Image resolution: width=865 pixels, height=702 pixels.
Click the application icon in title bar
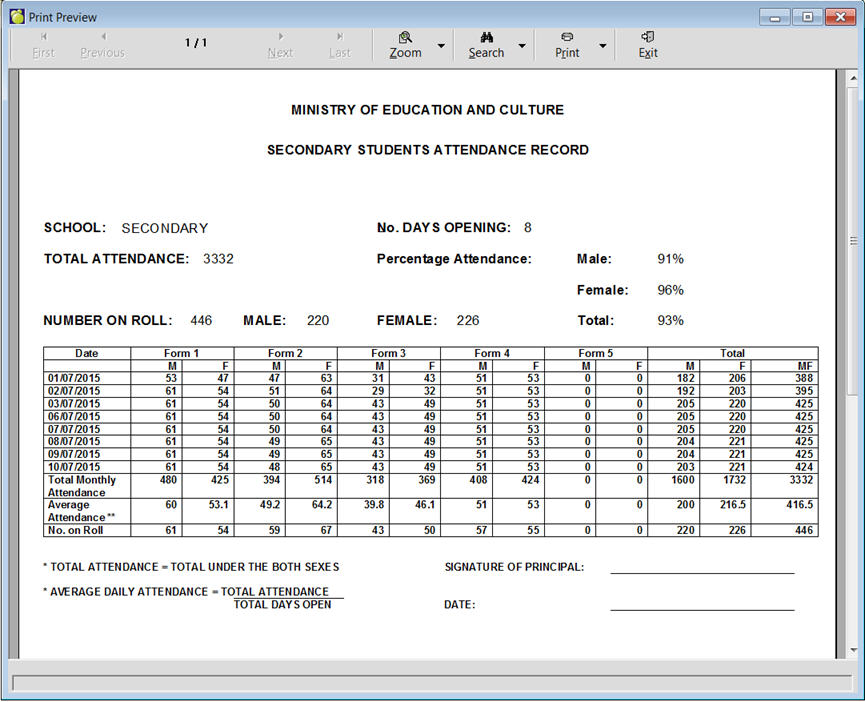(x=17, y=16)
